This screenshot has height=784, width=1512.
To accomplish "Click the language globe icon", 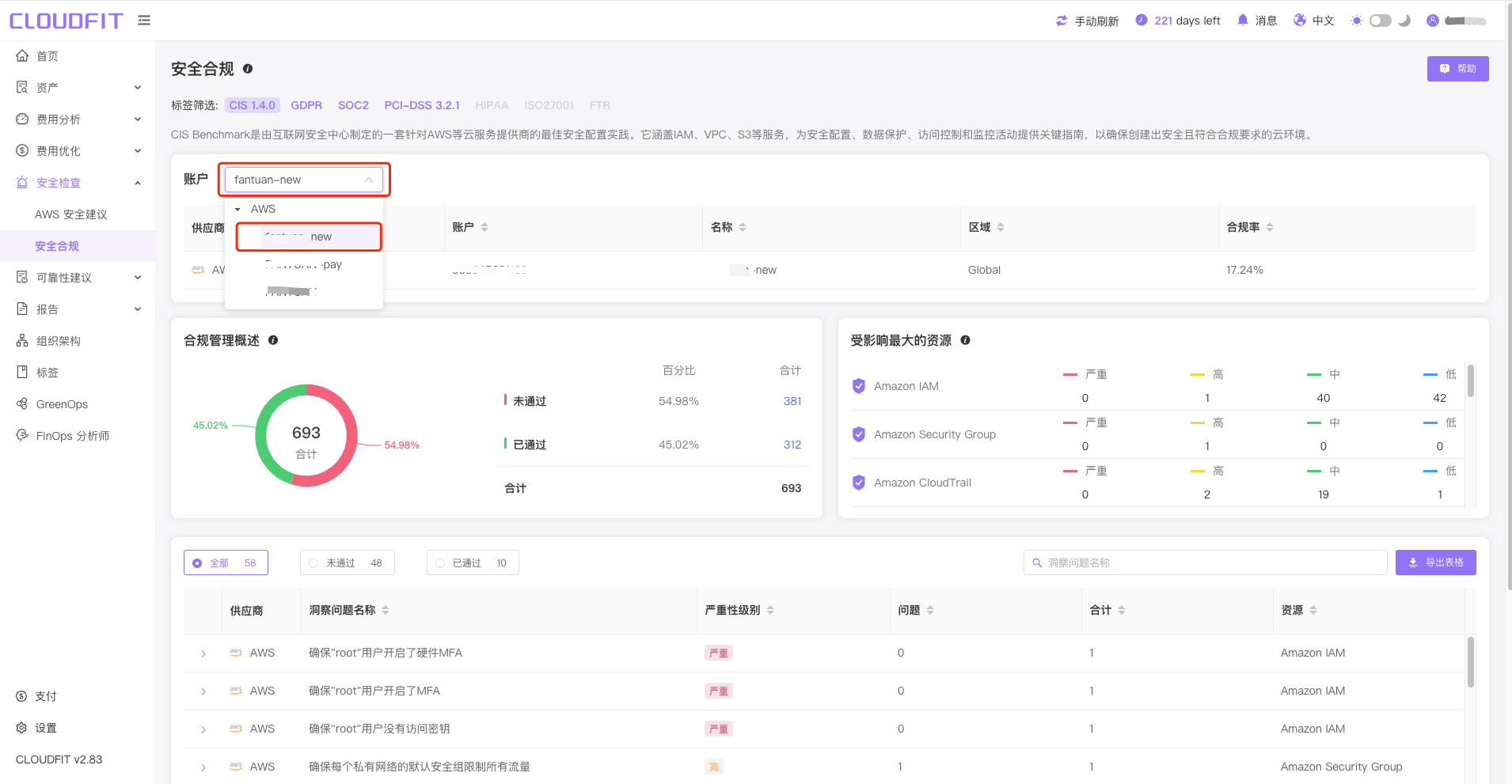I will click(1300, 20).
